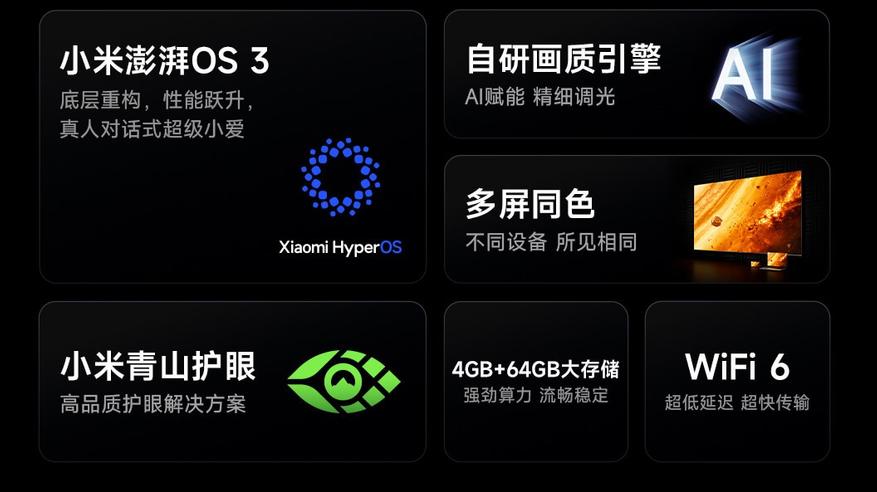Click the orange TV screen image
Screen dimensions: 877x492
747,212
